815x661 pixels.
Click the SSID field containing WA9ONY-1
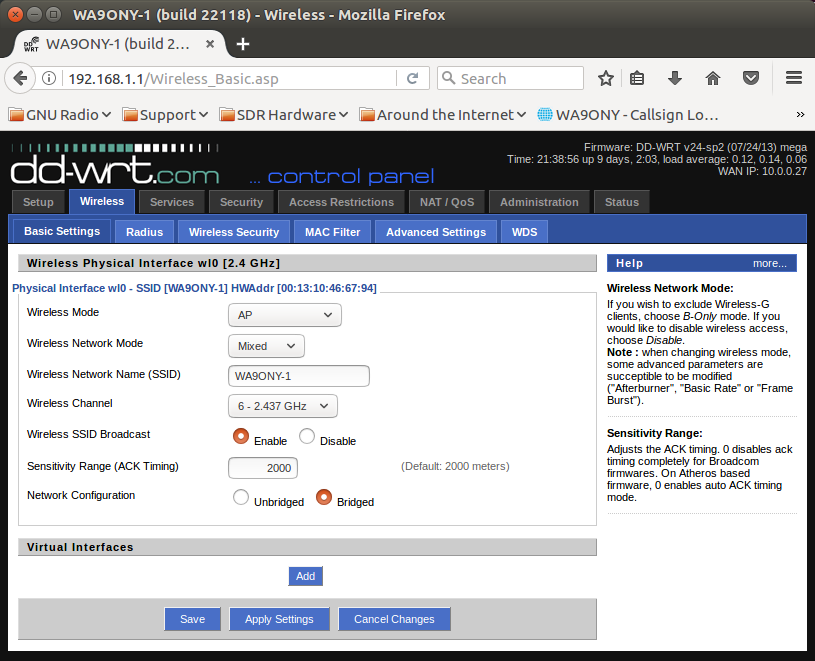pyautogui.click(x=299, y=376)
